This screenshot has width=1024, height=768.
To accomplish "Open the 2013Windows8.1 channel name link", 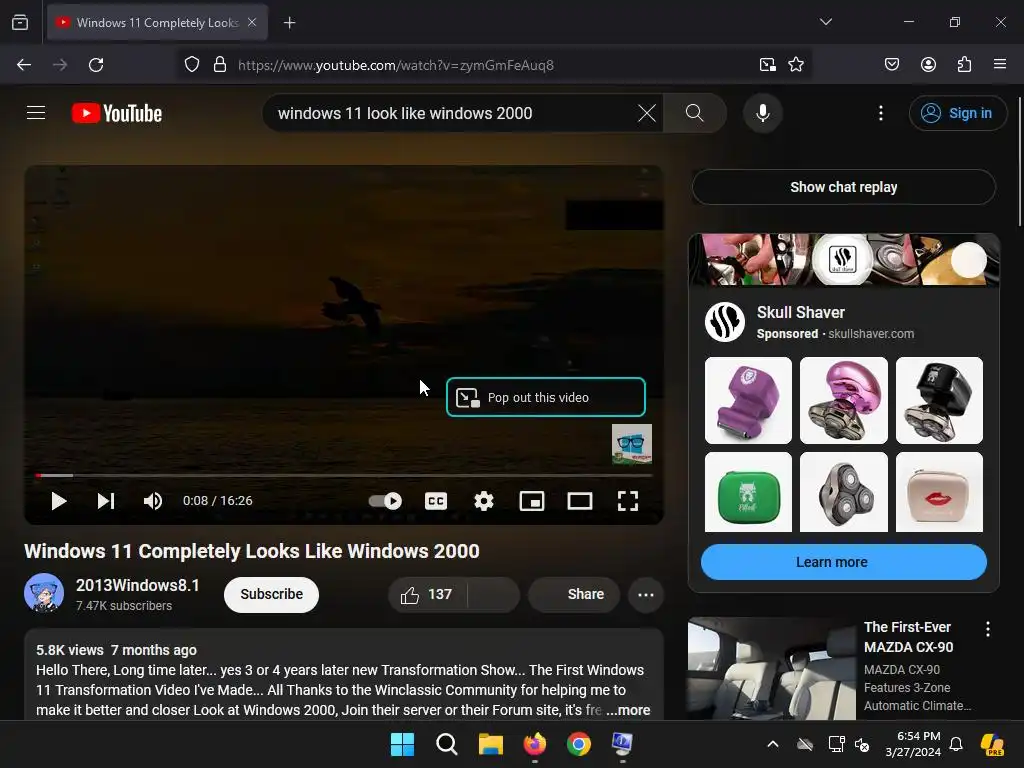I will (x=138, y=585).
